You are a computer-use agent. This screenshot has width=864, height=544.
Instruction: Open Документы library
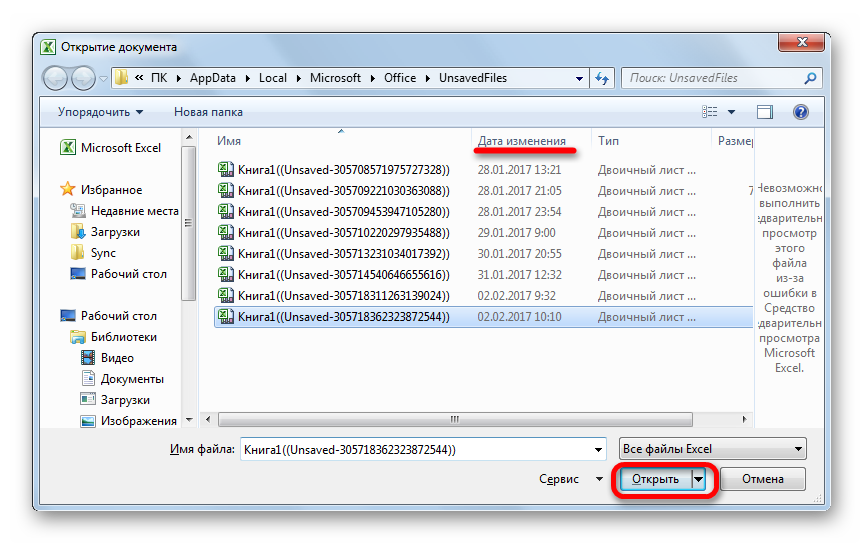tap(122, 379)
